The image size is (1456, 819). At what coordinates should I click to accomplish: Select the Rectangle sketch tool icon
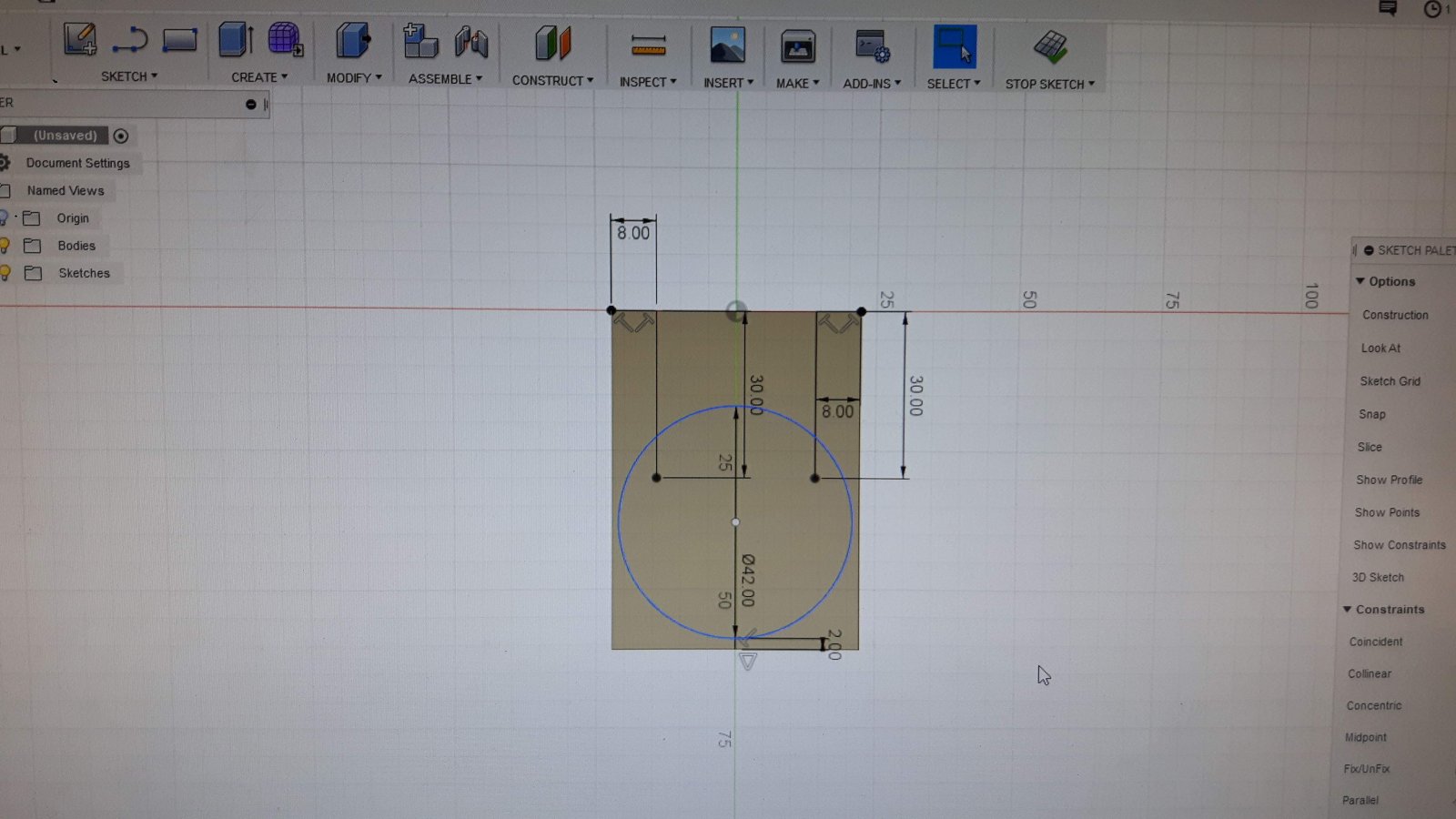179,41
